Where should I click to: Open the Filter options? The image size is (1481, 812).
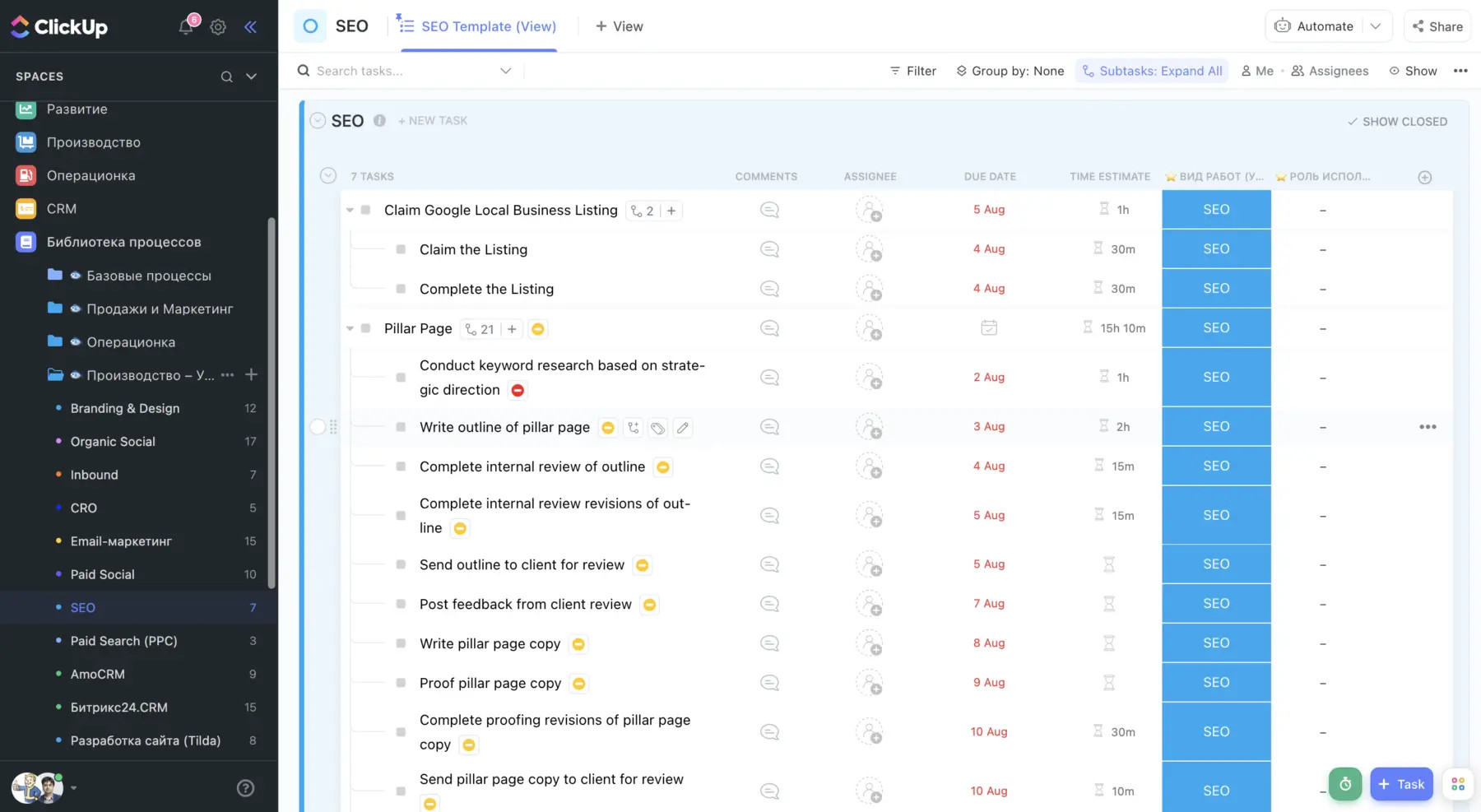tap(913, 71)
